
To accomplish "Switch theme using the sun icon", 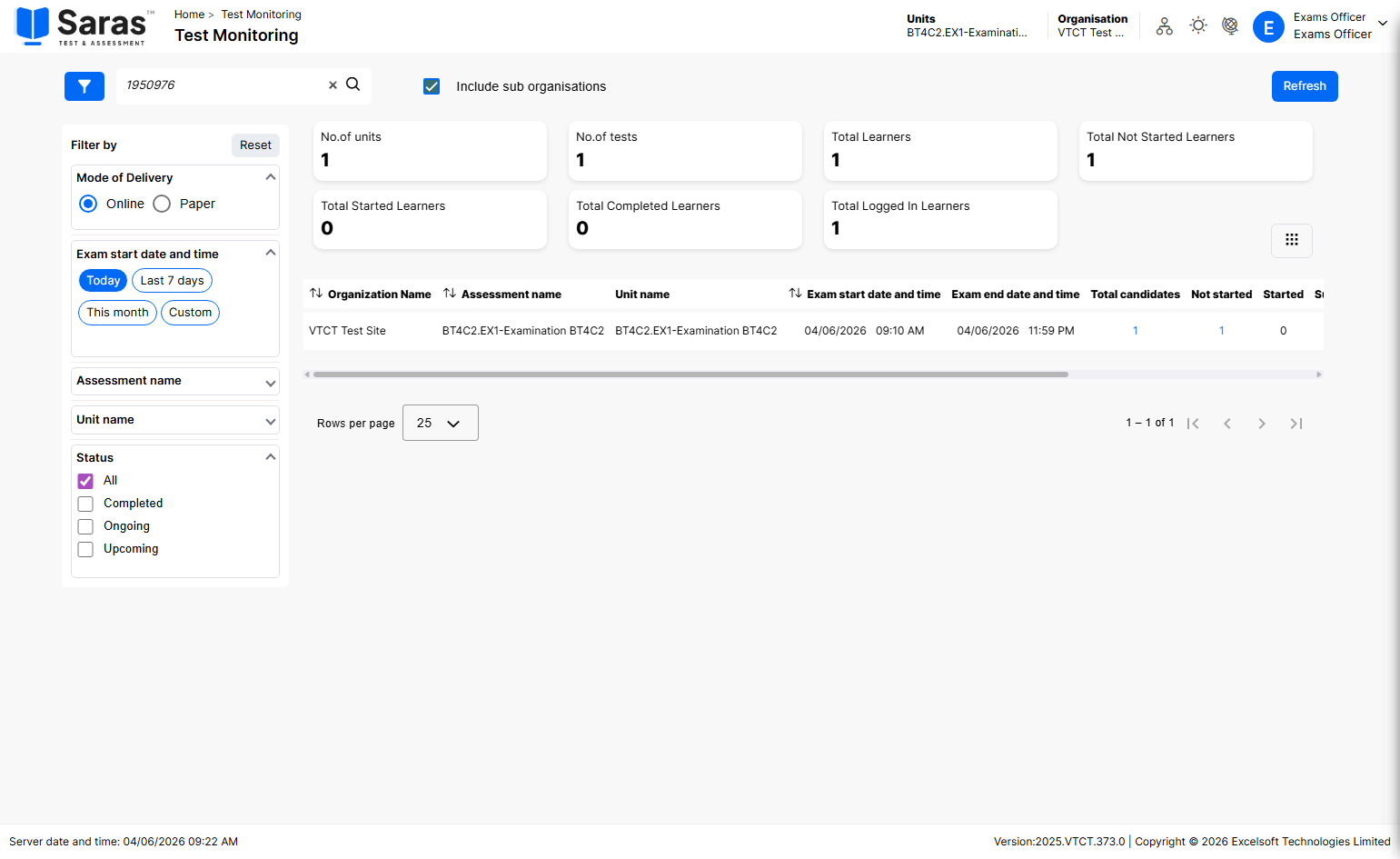I will 1198,25.
